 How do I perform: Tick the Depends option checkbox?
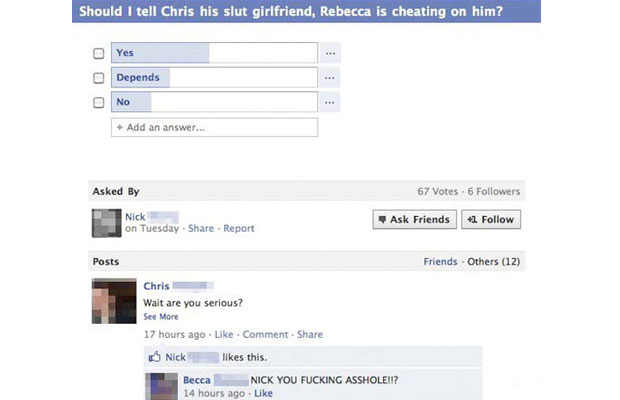point(98,78)
